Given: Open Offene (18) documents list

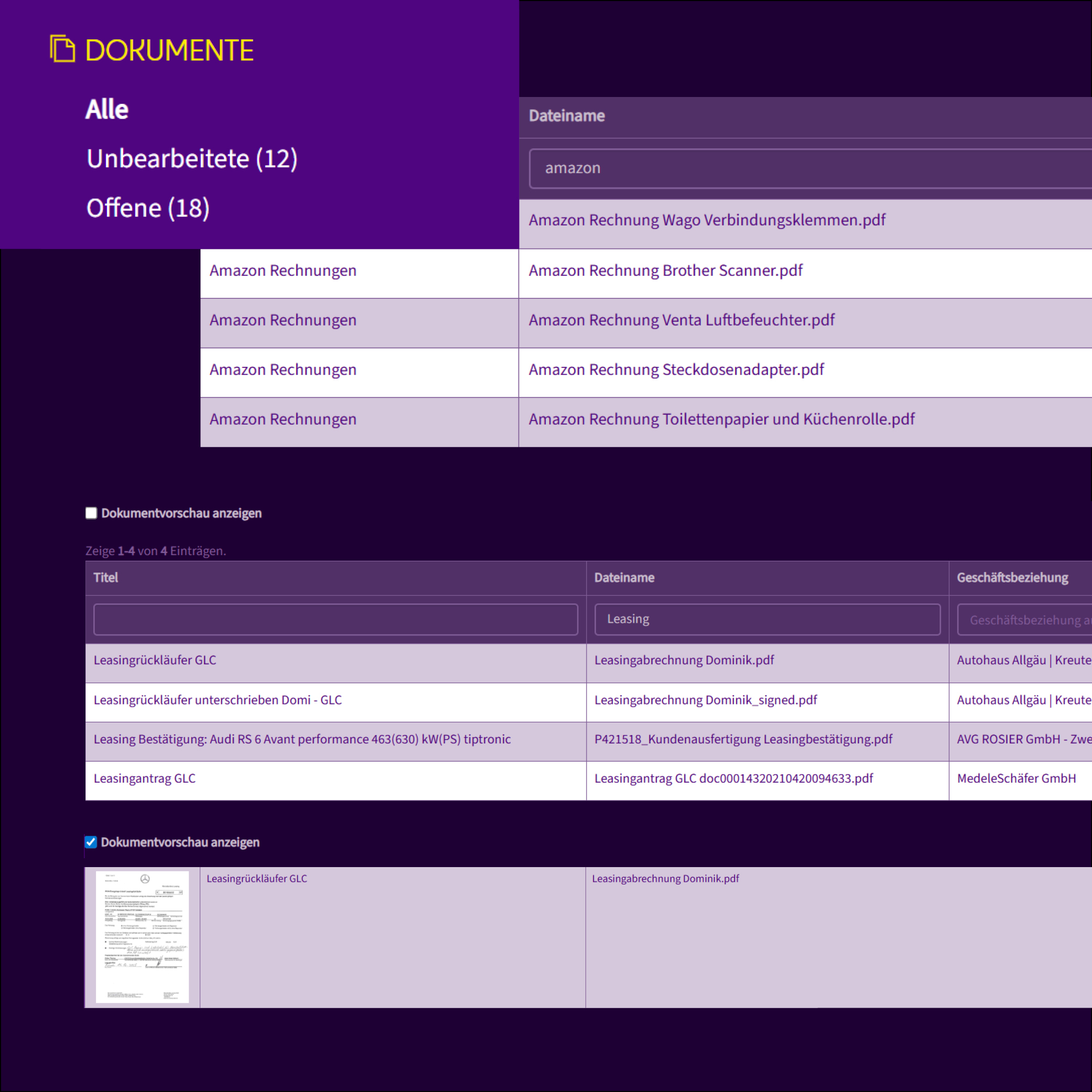Looking at the screenshot, I should tap(147, 208).
